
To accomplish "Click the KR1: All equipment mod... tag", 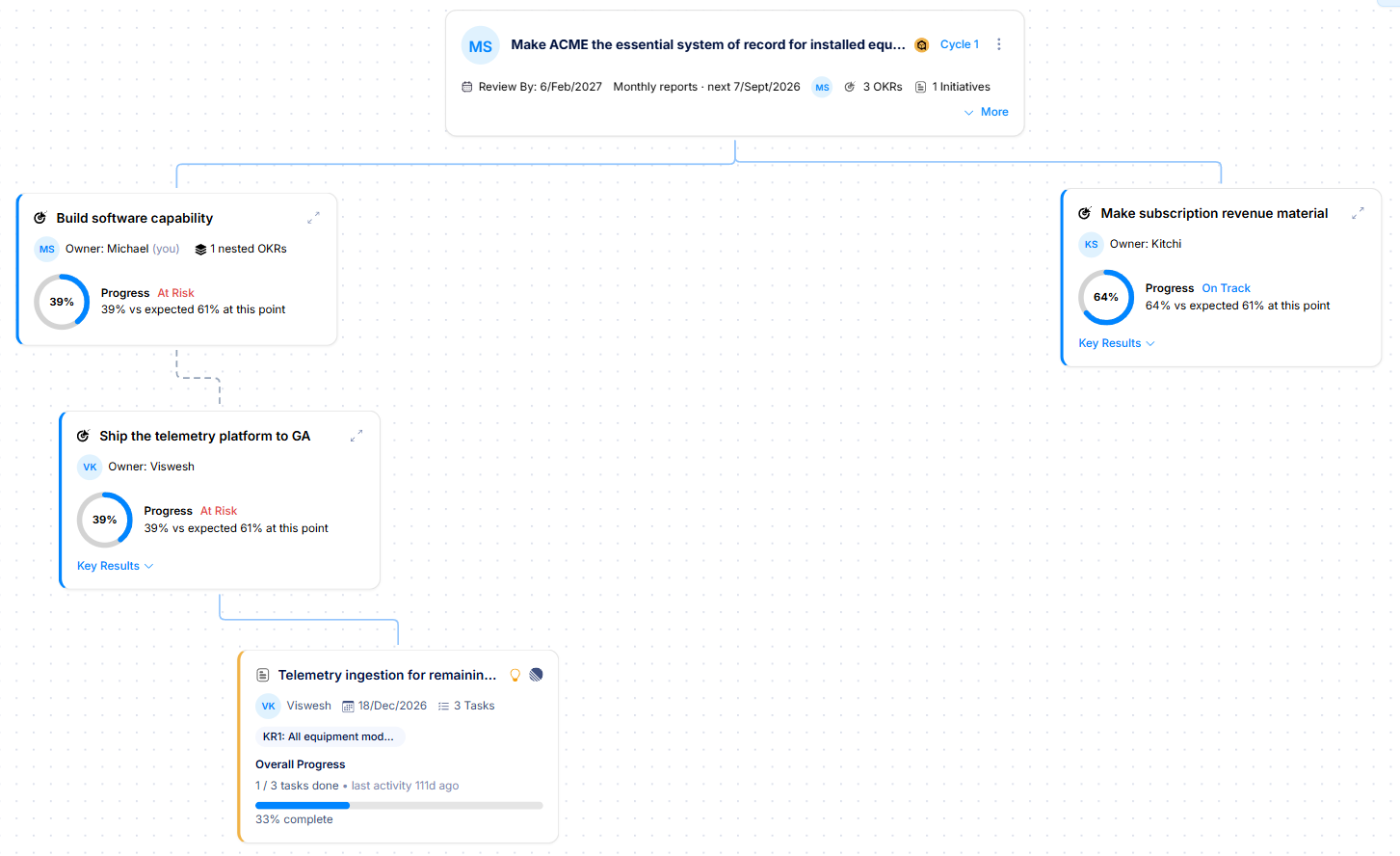I will [x=329, y=736].
